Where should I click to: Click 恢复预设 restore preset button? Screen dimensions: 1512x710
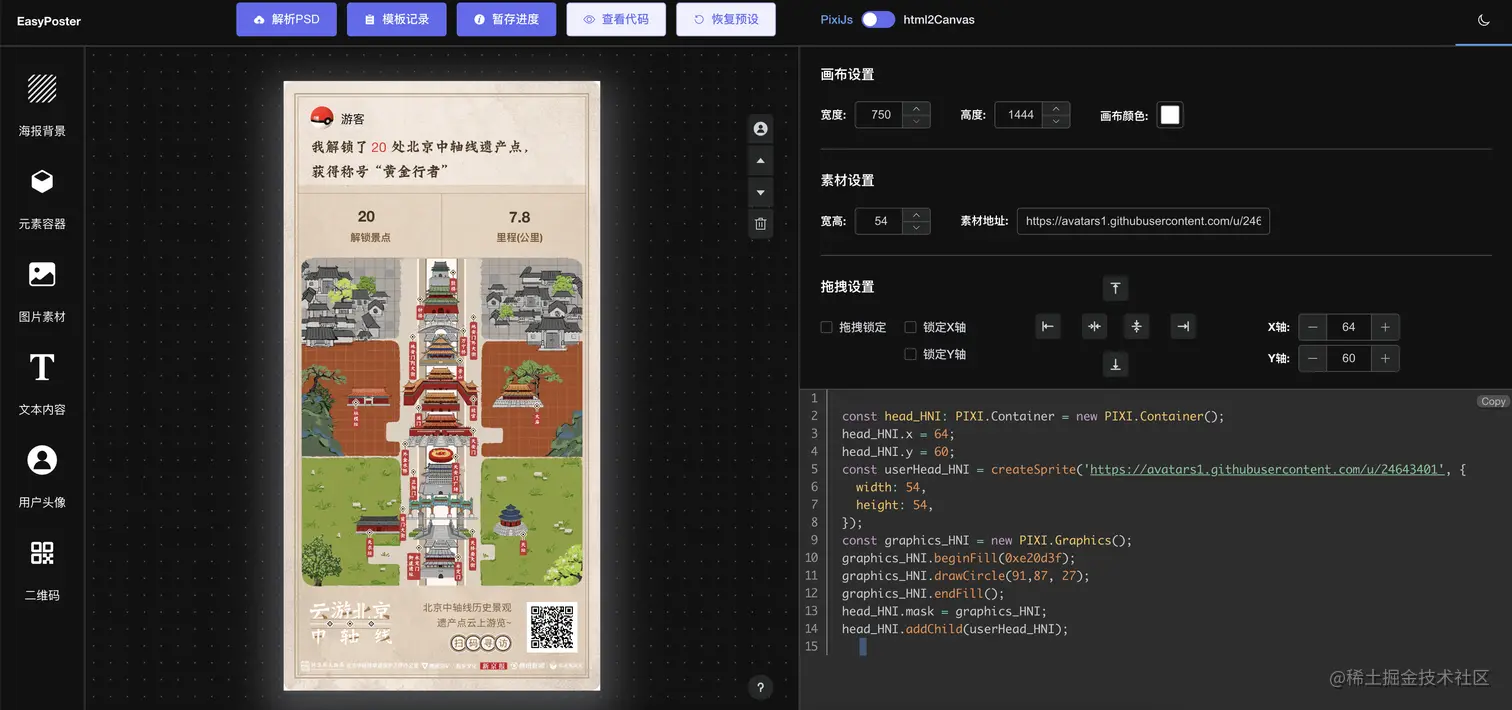tap(726, 19)
